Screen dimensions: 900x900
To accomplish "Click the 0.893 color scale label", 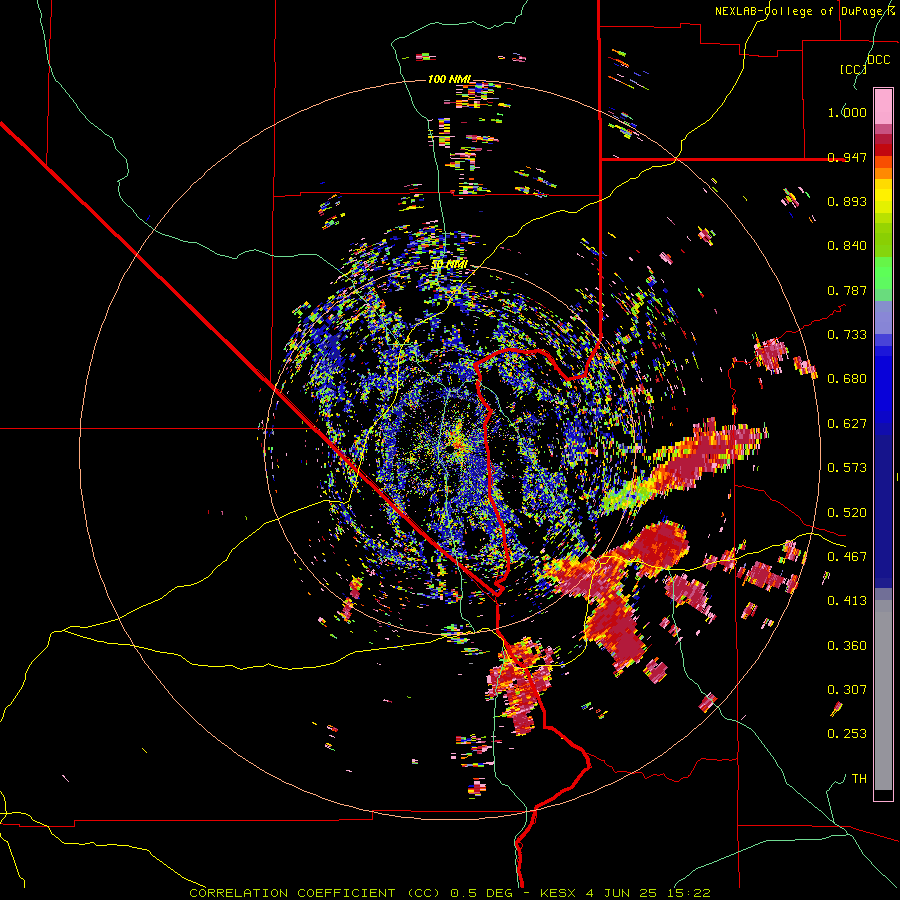I will [x=847, y=201].
